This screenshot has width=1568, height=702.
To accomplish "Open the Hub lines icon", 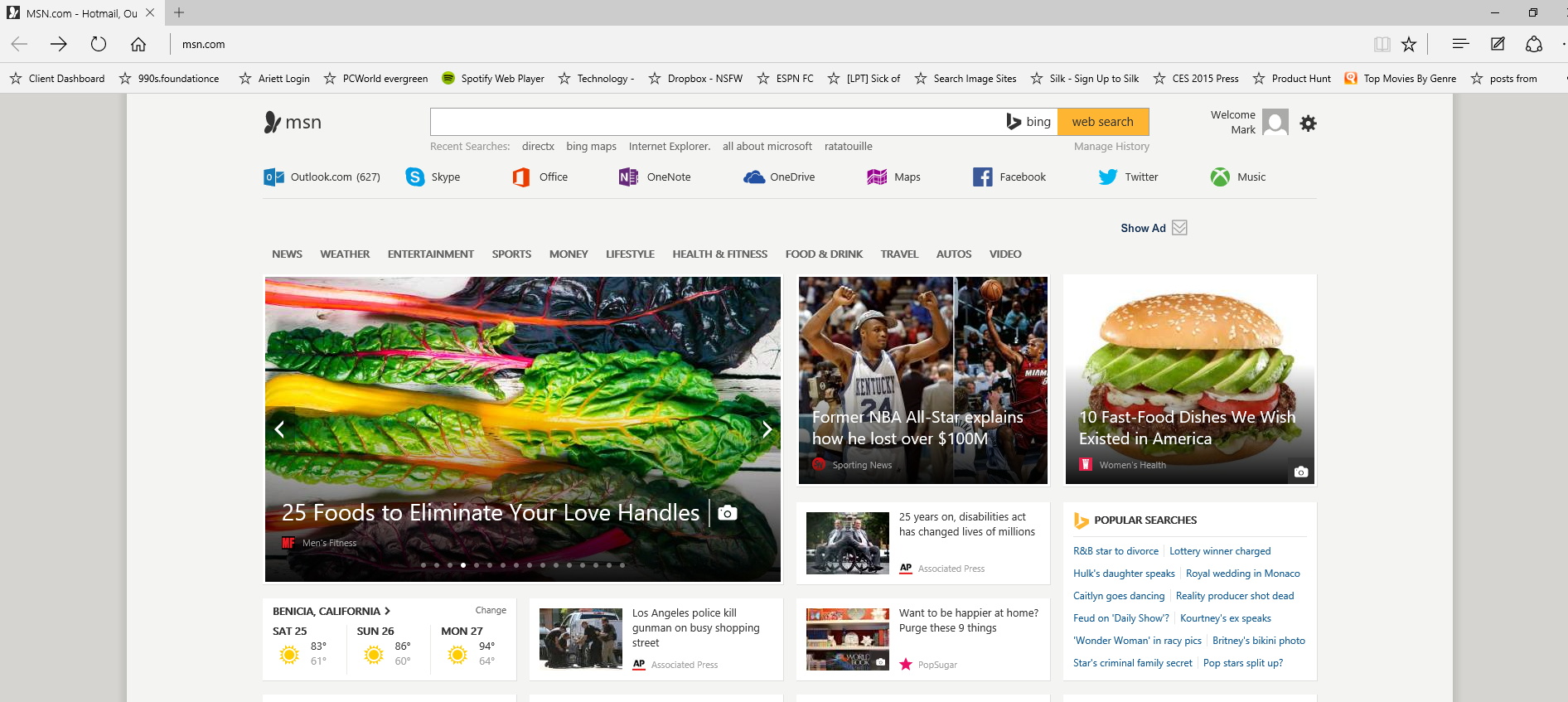I will point(1460,44).
